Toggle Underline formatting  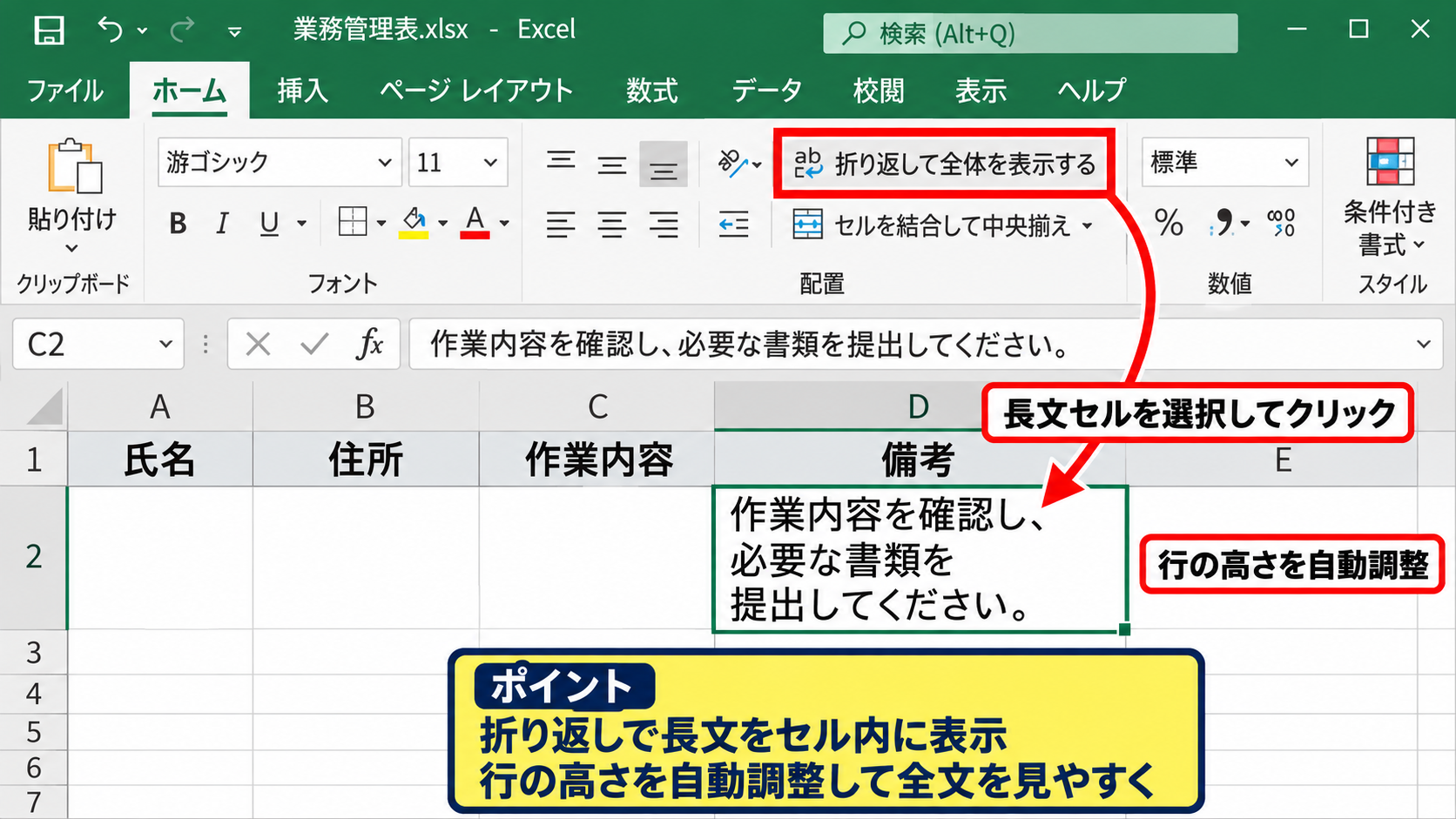pos(269,225)
